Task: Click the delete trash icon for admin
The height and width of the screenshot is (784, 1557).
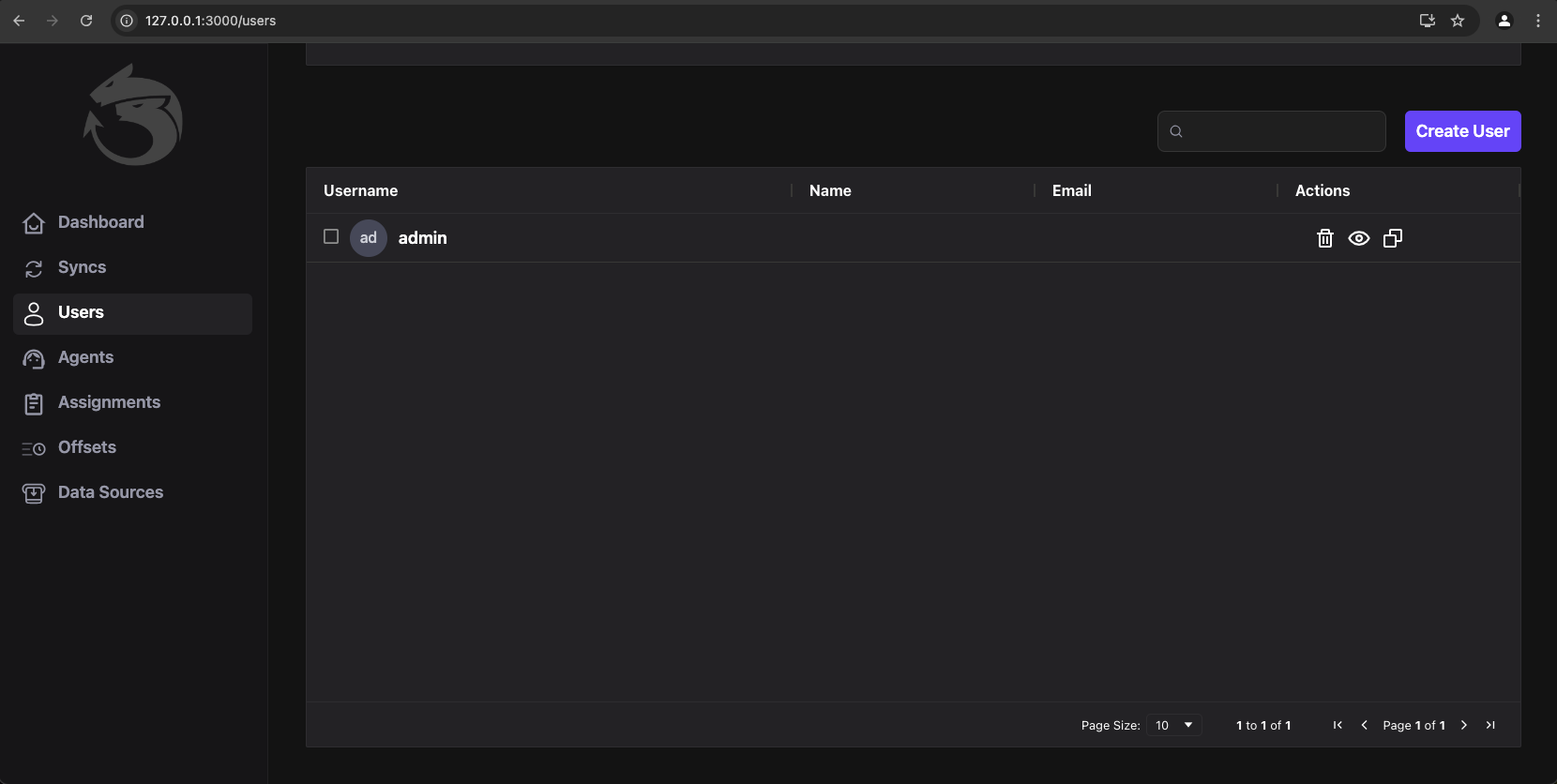Action: click(1324, 238)
